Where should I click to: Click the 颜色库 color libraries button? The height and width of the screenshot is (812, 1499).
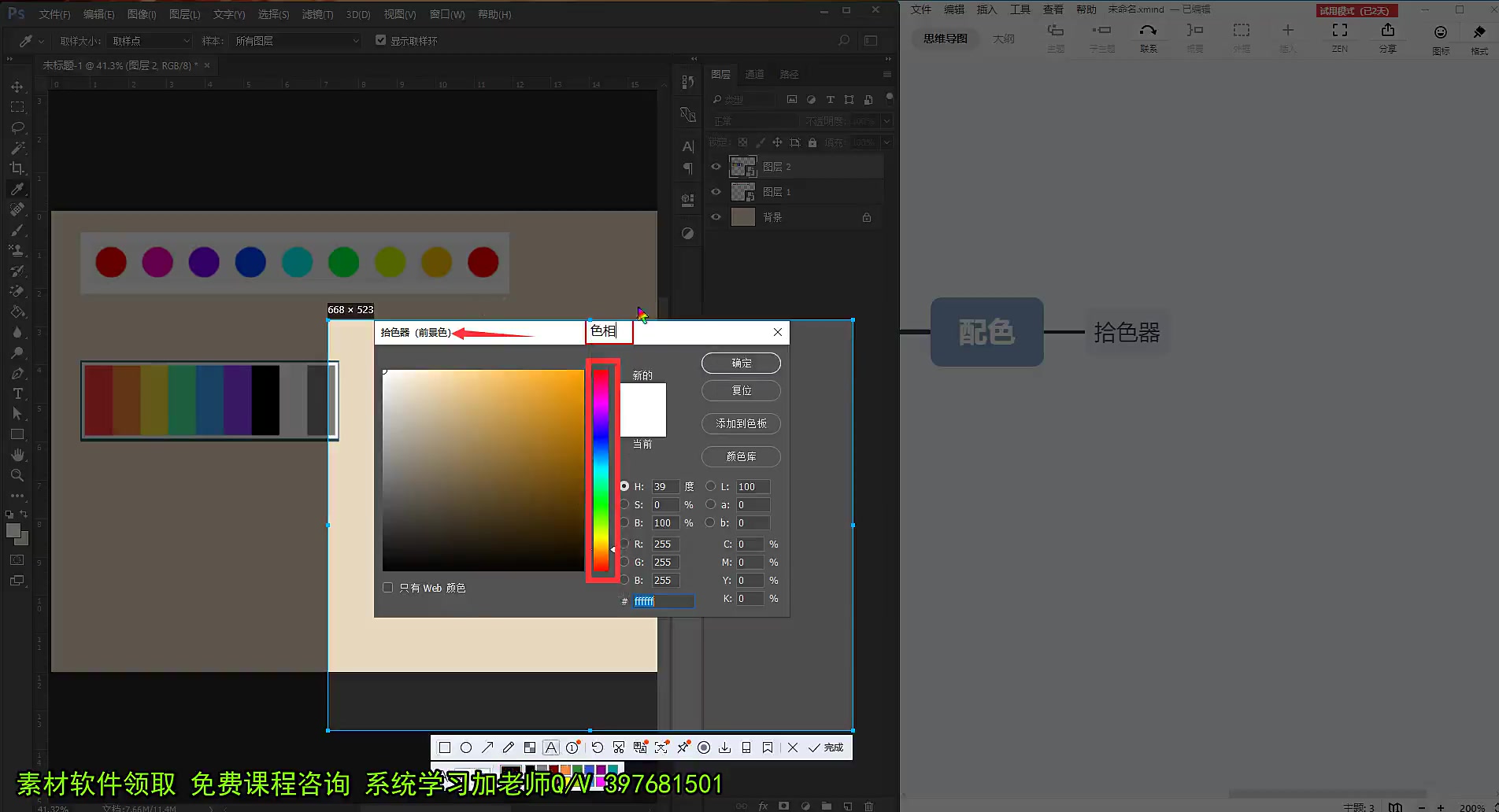(x=741, y=456)
